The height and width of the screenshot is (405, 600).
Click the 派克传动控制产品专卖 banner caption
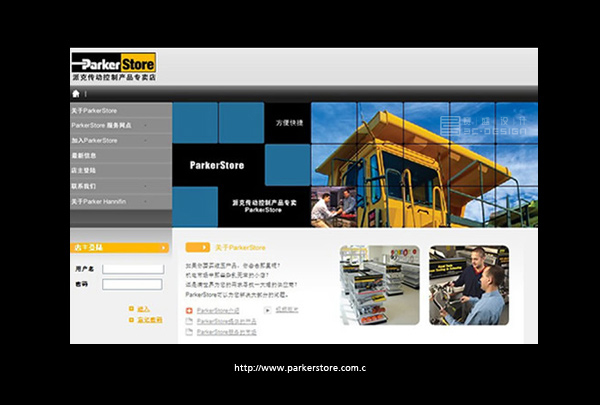pyautogui.click(x=264, y=202)
